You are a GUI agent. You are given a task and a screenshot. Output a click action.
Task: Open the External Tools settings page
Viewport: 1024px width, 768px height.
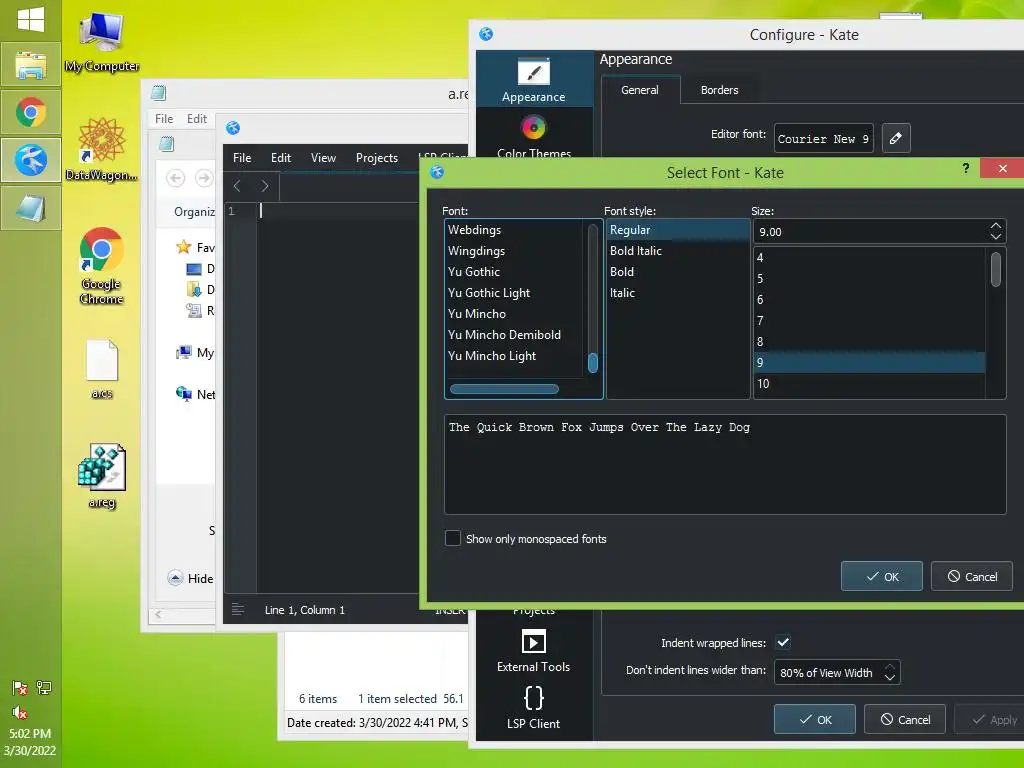coord(534,651)
